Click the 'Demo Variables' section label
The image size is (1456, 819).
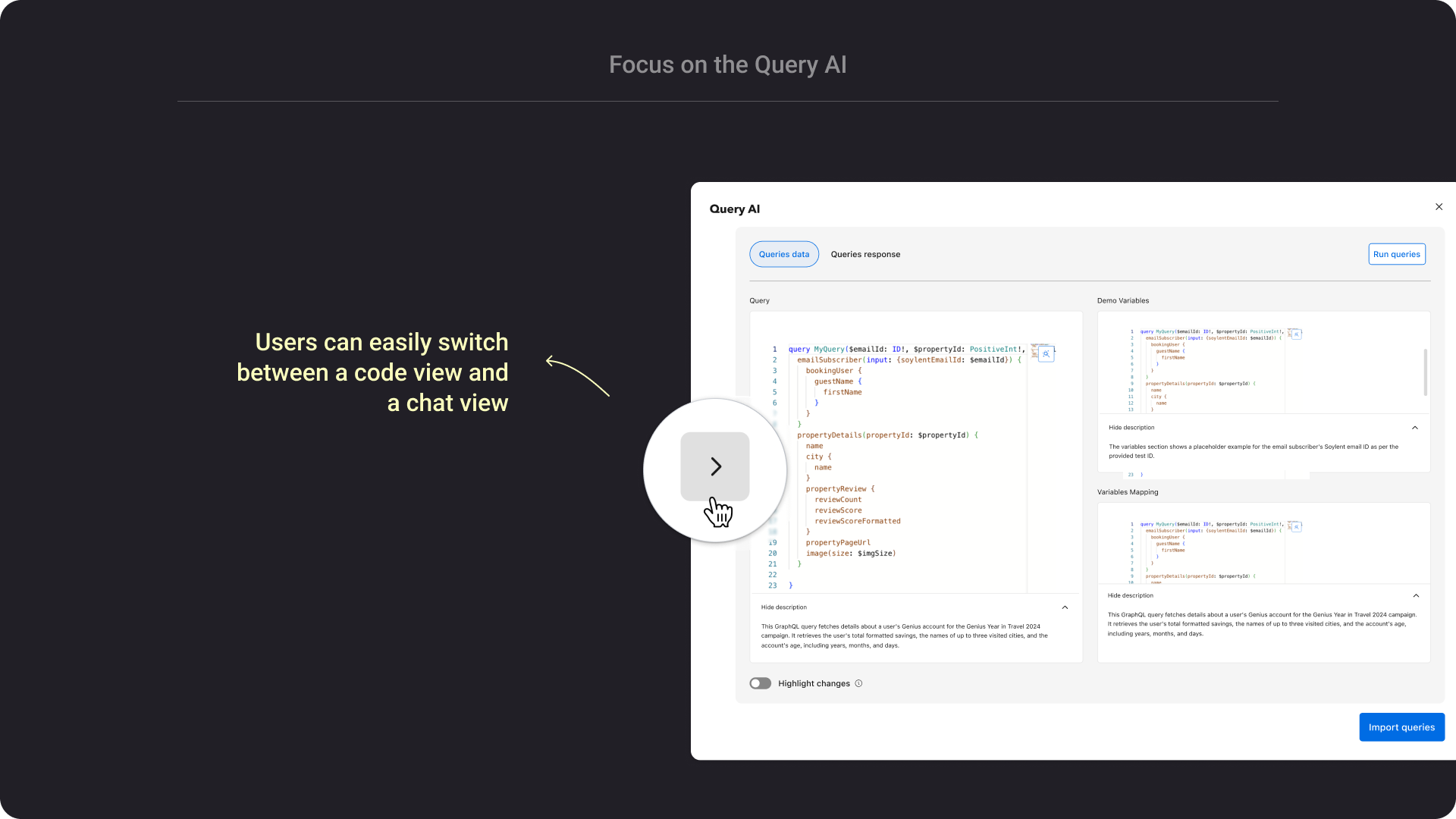point(1122,300)
